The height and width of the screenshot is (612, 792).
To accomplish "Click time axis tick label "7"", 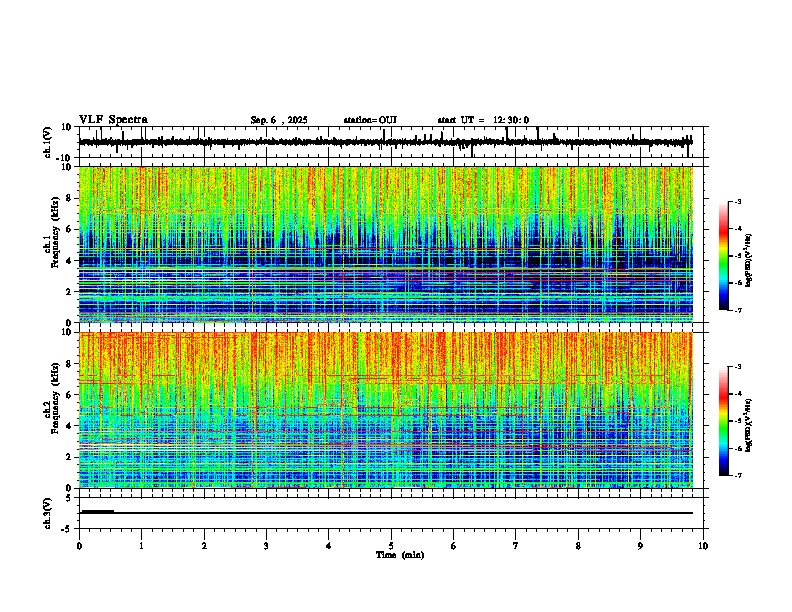I will [516, 546].
